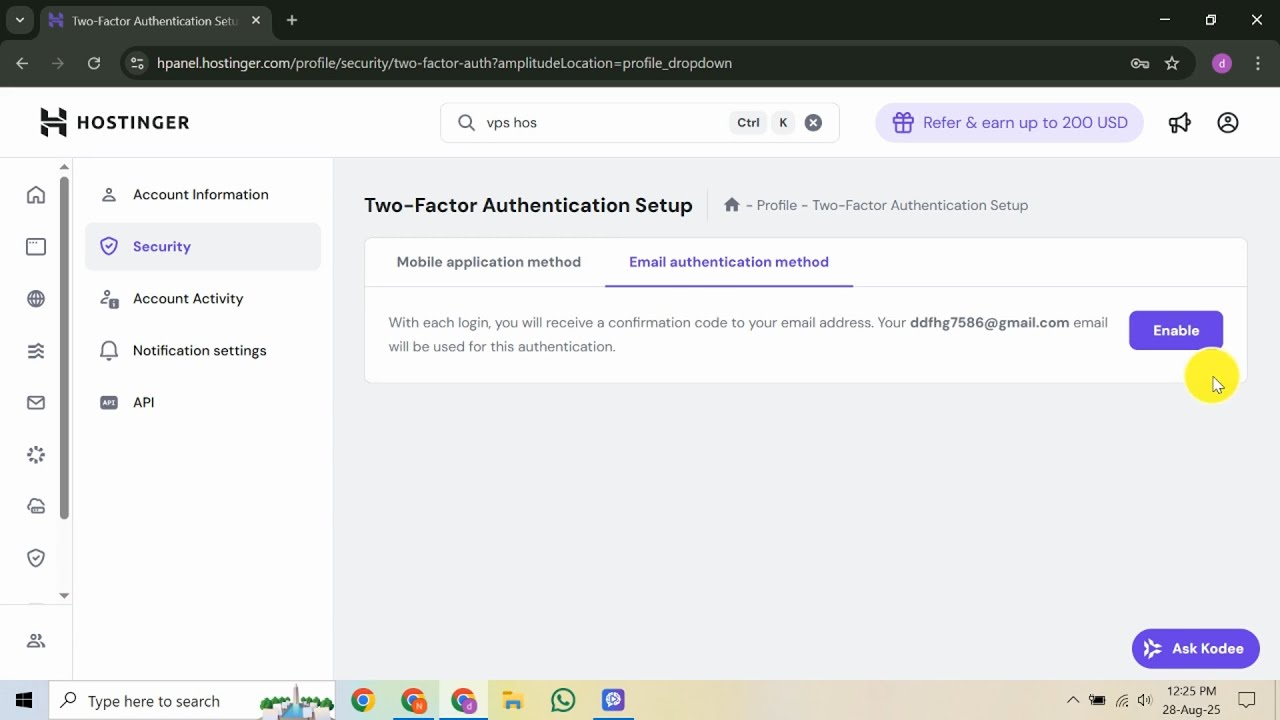Open the Websites icon in left rail
The image size is (1280, 720).
(36, 247)
